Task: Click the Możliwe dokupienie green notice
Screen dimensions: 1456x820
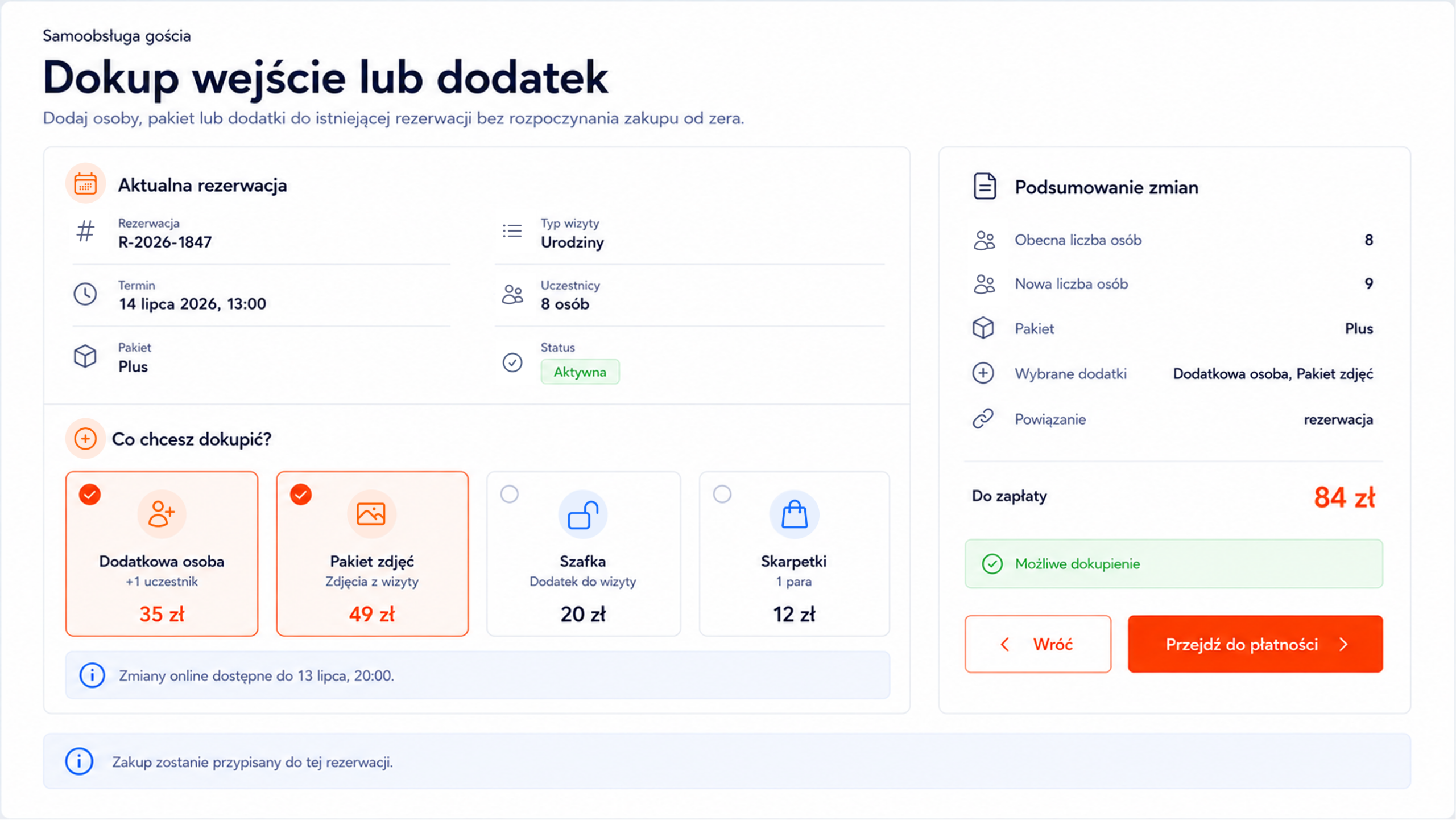Action: pyautogui.click(x=1174, y=564)
